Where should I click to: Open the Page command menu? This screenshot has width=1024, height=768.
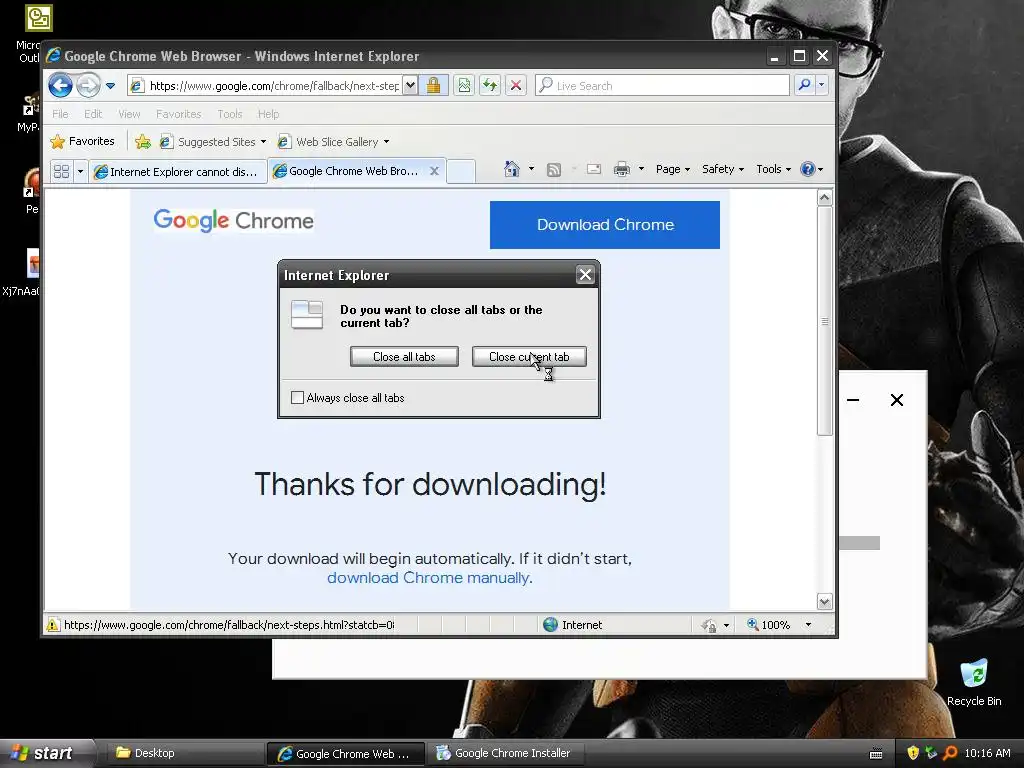pos(673,169)
